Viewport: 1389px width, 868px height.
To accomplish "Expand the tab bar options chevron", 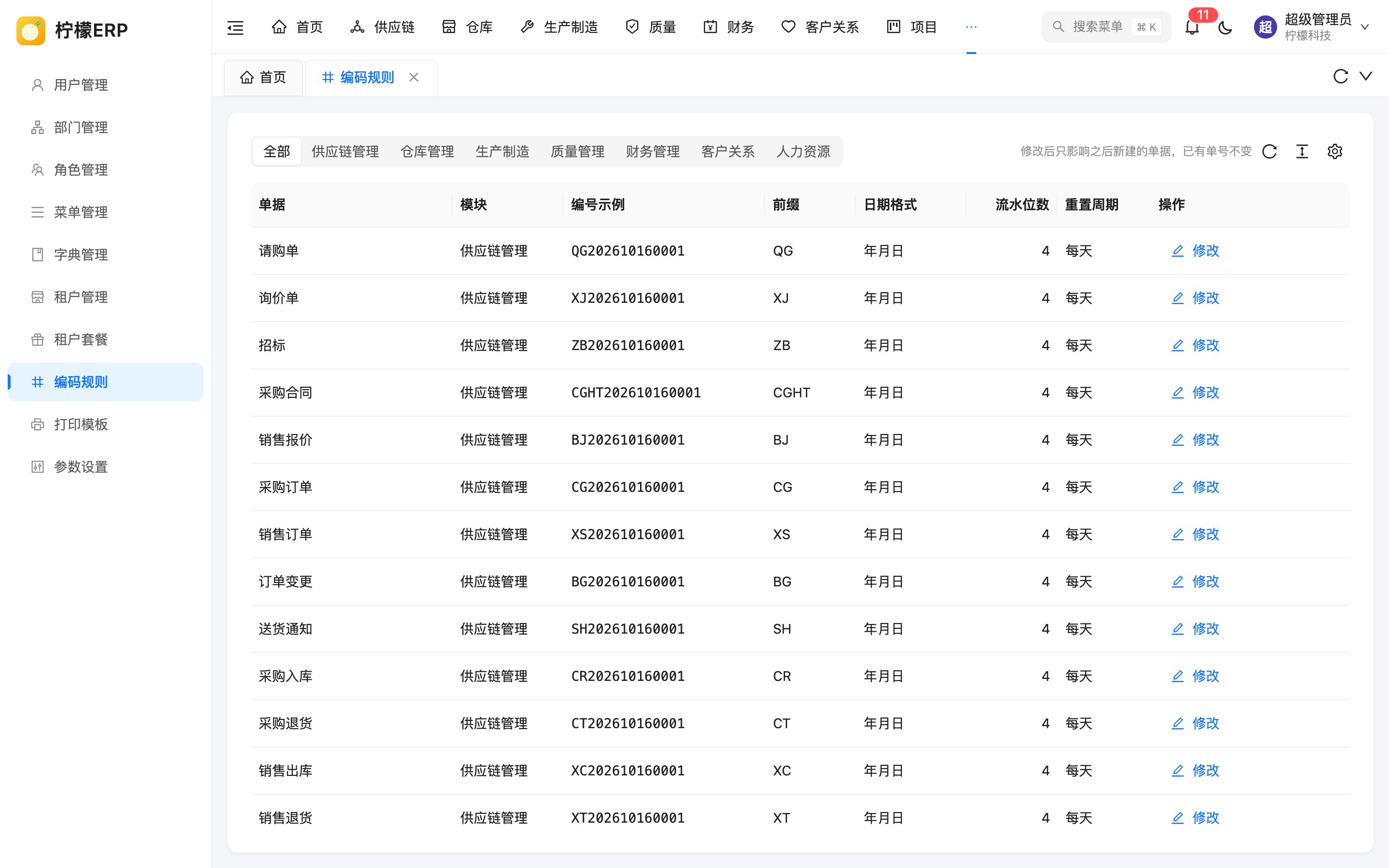I will tap(1366, 76).
